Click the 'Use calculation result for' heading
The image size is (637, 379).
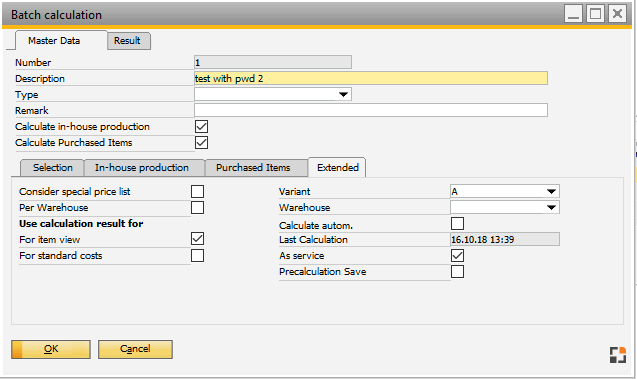tap(81, 223)
